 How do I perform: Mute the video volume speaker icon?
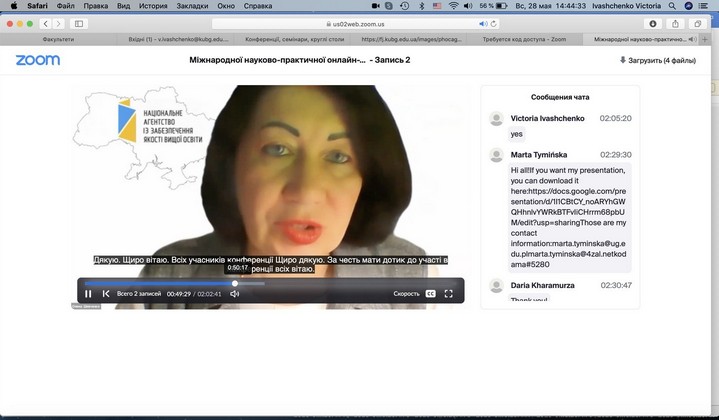point(235,294)
